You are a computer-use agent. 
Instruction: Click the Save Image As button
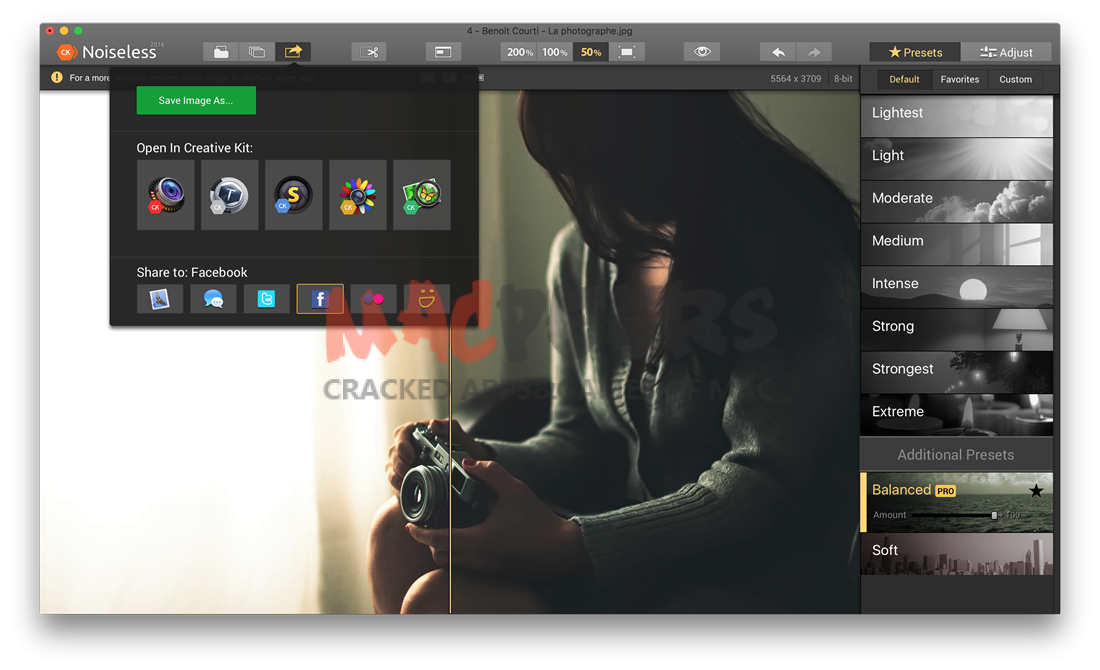[196, 100]
